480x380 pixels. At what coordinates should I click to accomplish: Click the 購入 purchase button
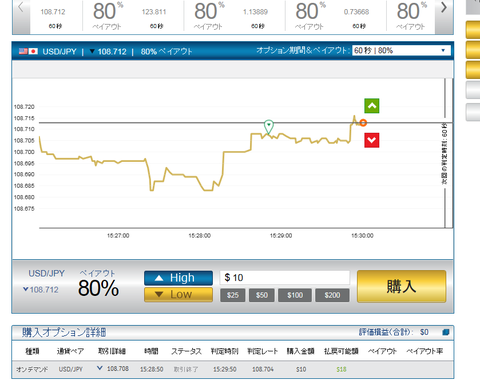401,286
